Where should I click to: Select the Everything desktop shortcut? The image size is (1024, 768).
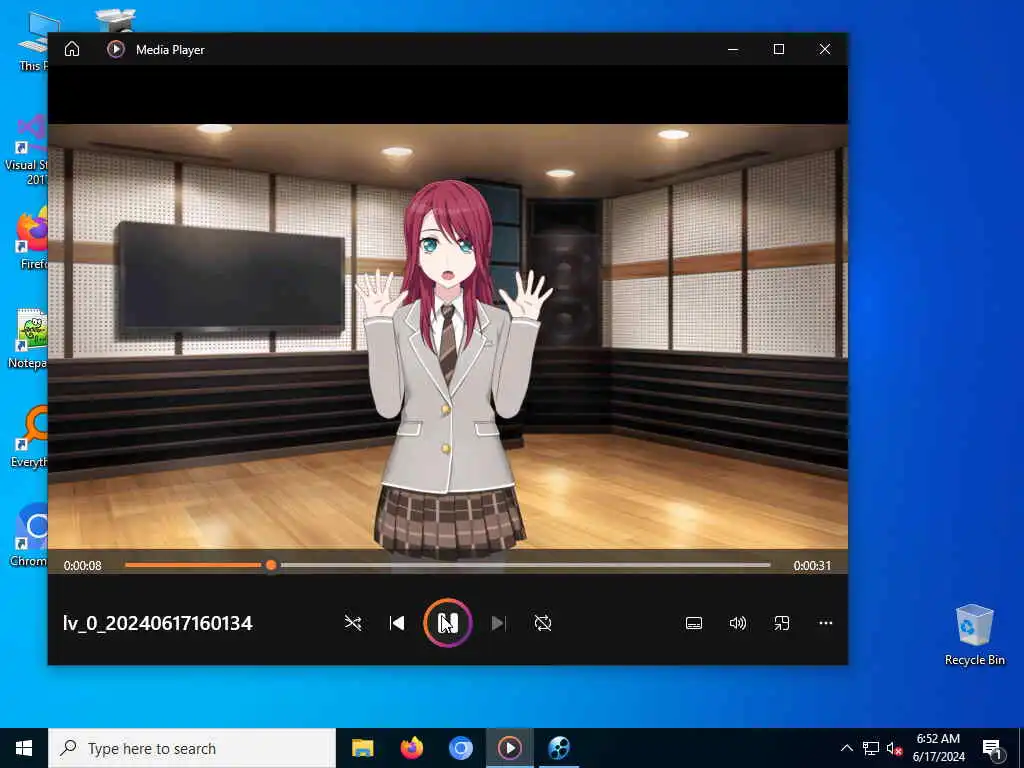pyautogui.click(x=30, y=438)
